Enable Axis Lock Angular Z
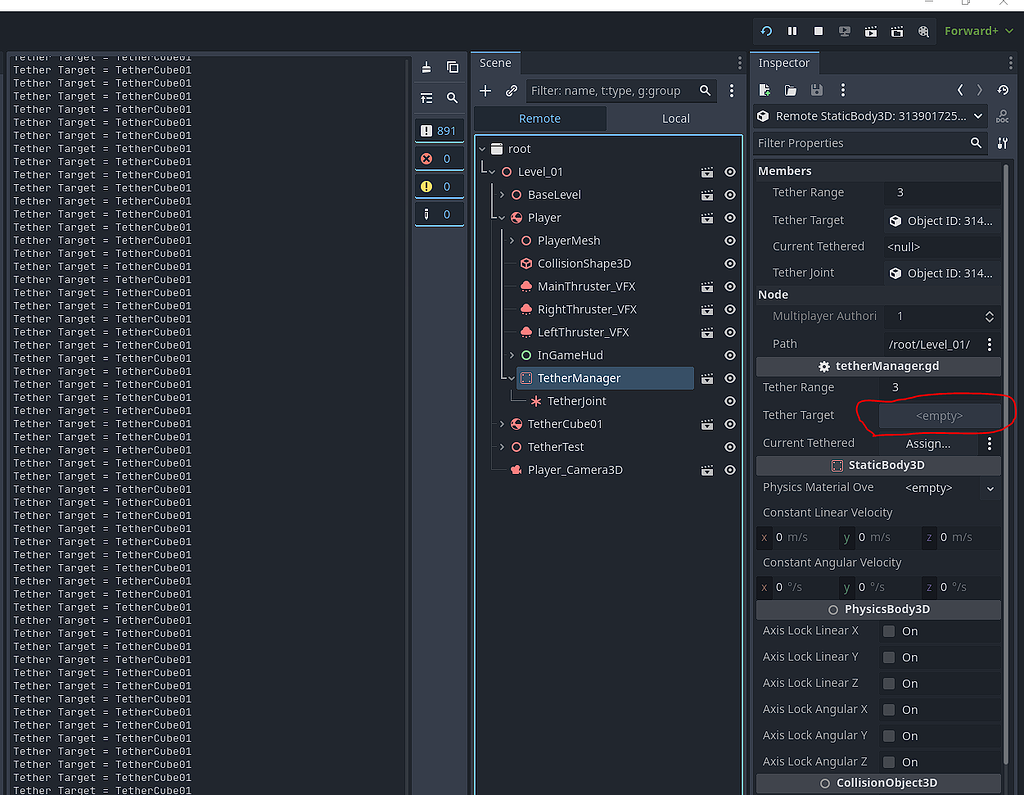This screenshot has width=1024, height=795. point(889,762)
